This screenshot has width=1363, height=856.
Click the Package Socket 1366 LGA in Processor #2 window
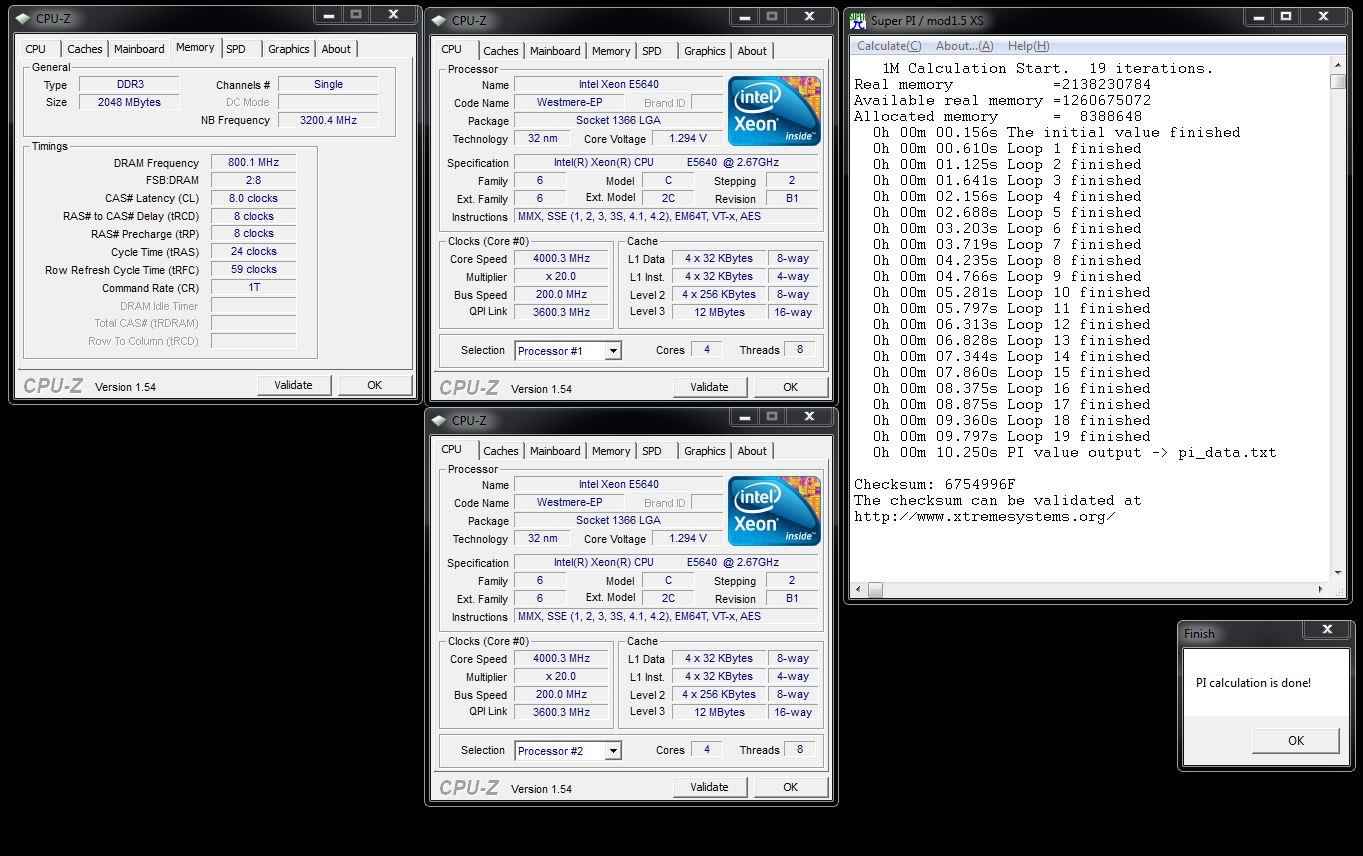[x=618, y=520]
